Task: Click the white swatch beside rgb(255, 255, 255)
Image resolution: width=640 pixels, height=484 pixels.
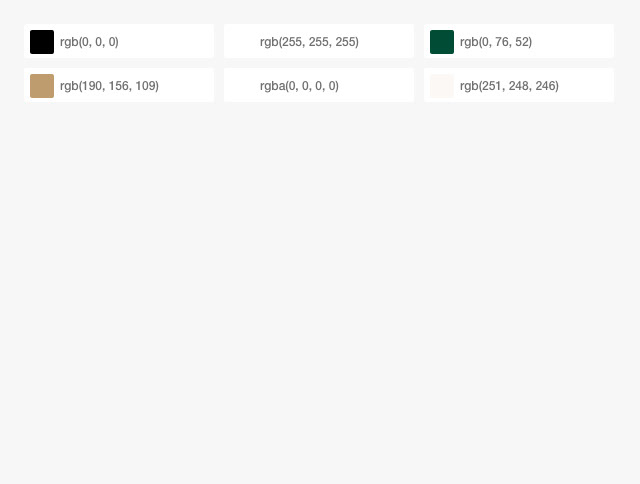Action: pos(242,42)
